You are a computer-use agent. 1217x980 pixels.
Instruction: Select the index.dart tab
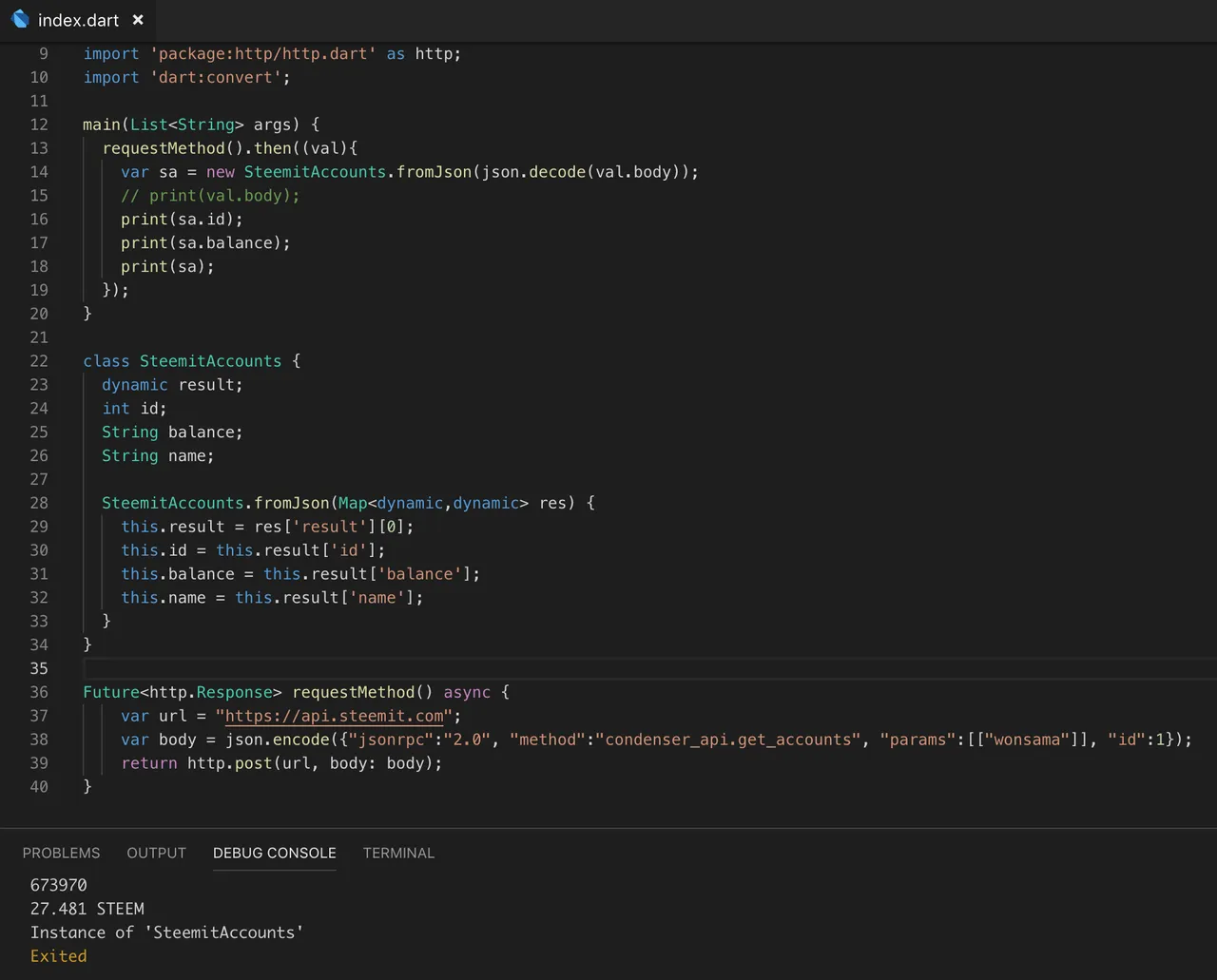click(x=78, y=20)
